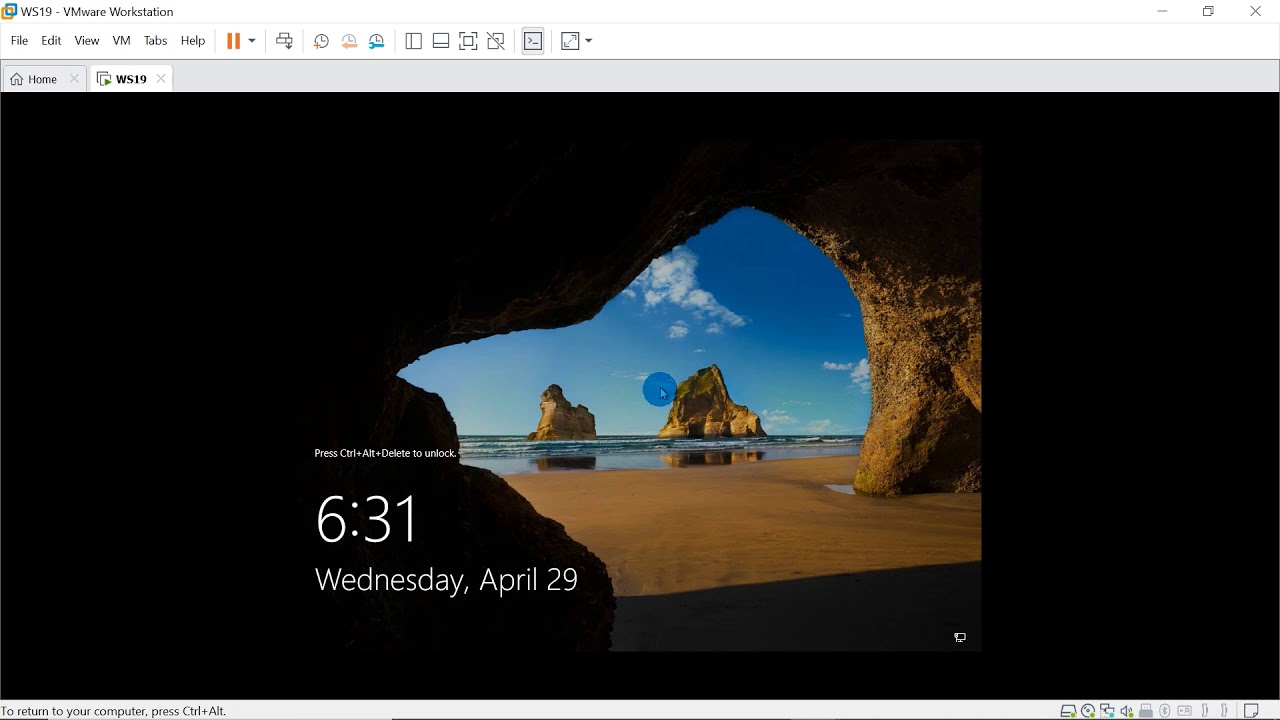Expand the stretch mode dropdown arrow

pyautogui.click(x=589, y=41)
